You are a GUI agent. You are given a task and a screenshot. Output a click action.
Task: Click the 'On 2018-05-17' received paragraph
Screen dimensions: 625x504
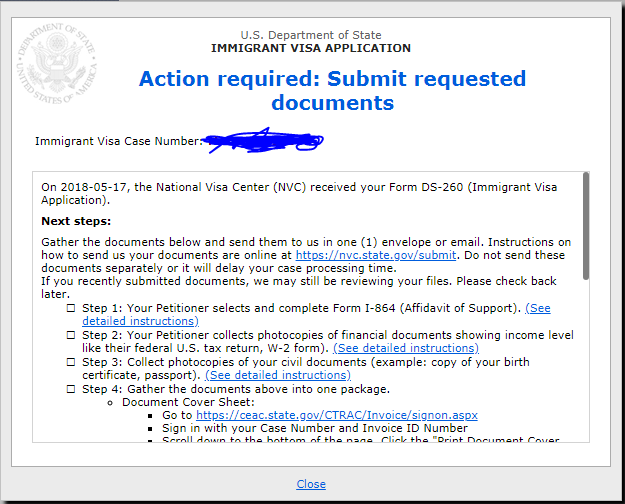pyautogui.click(x=299, y=193)
